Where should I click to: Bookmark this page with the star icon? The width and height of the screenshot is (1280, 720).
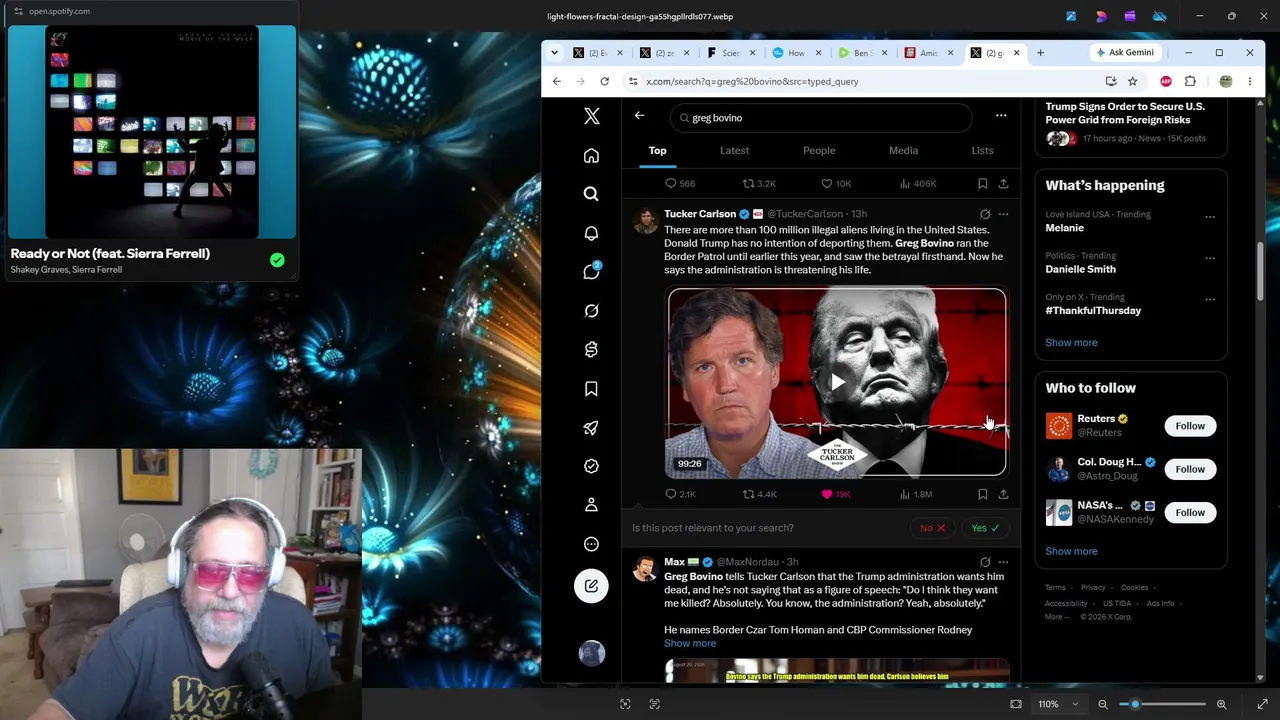[x=1132, y=81]
